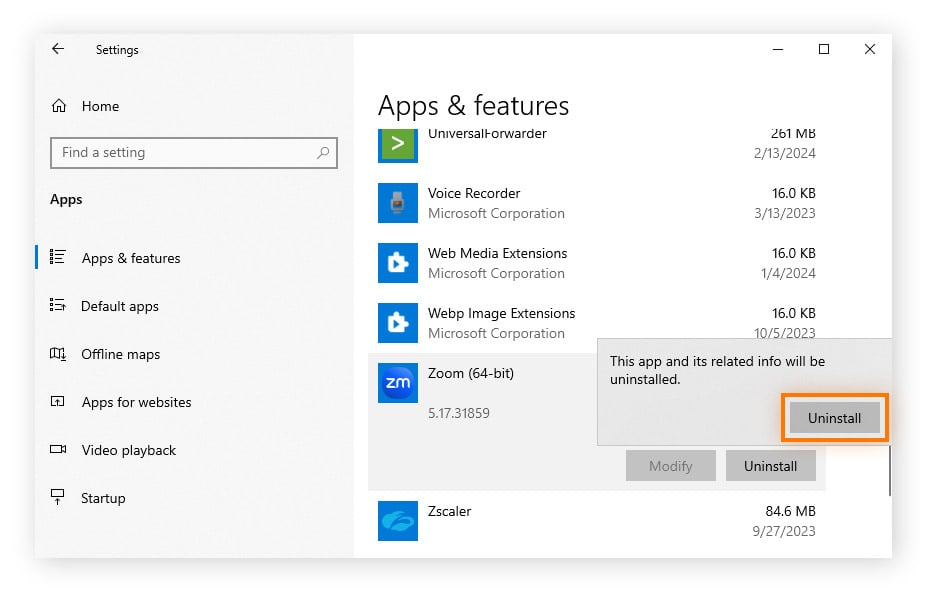Viewport: 926px width, 595px height.
Task: Click the Apps & features list icon
Action: point(57,257)
